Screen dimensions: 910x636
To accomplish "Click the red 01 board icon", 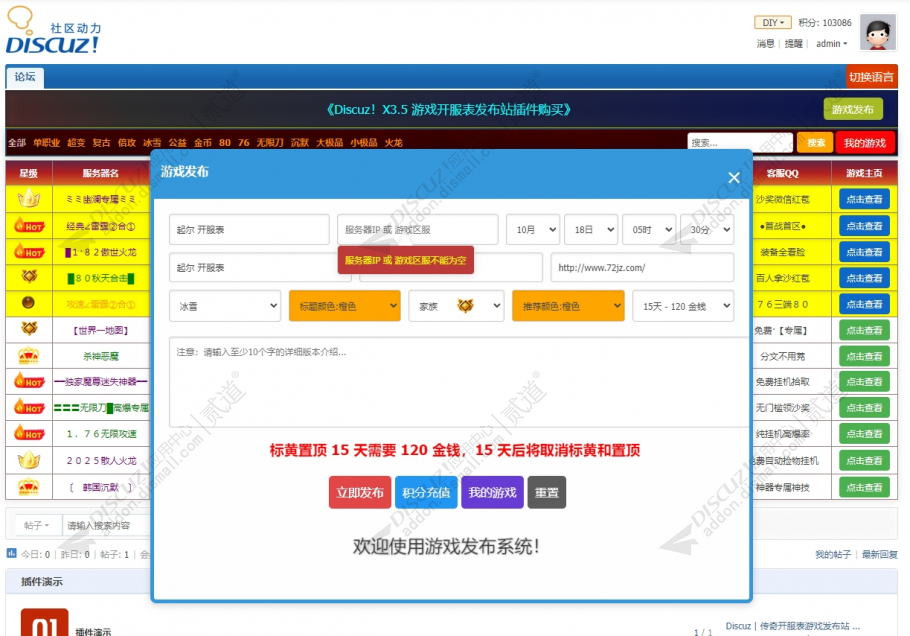I will pos(44,623).
